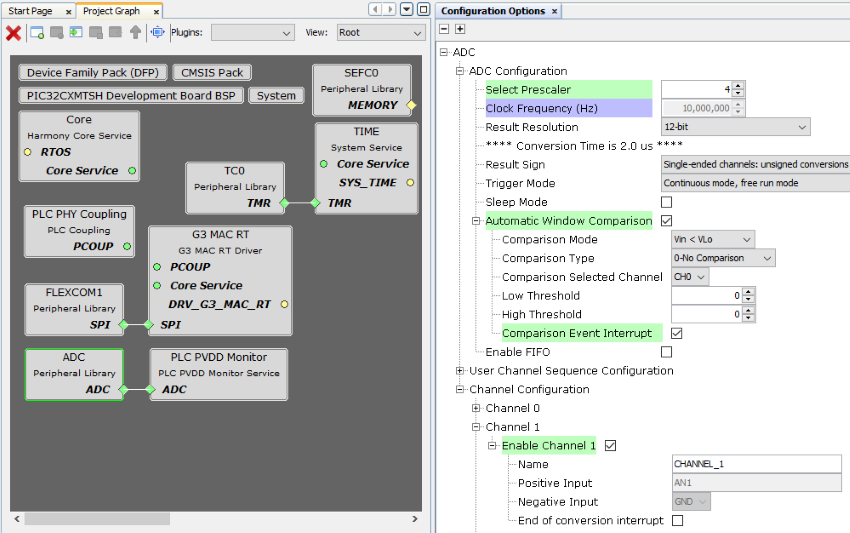Collapse Automatic Window Comparison node
850x533 pixels.
476,221
